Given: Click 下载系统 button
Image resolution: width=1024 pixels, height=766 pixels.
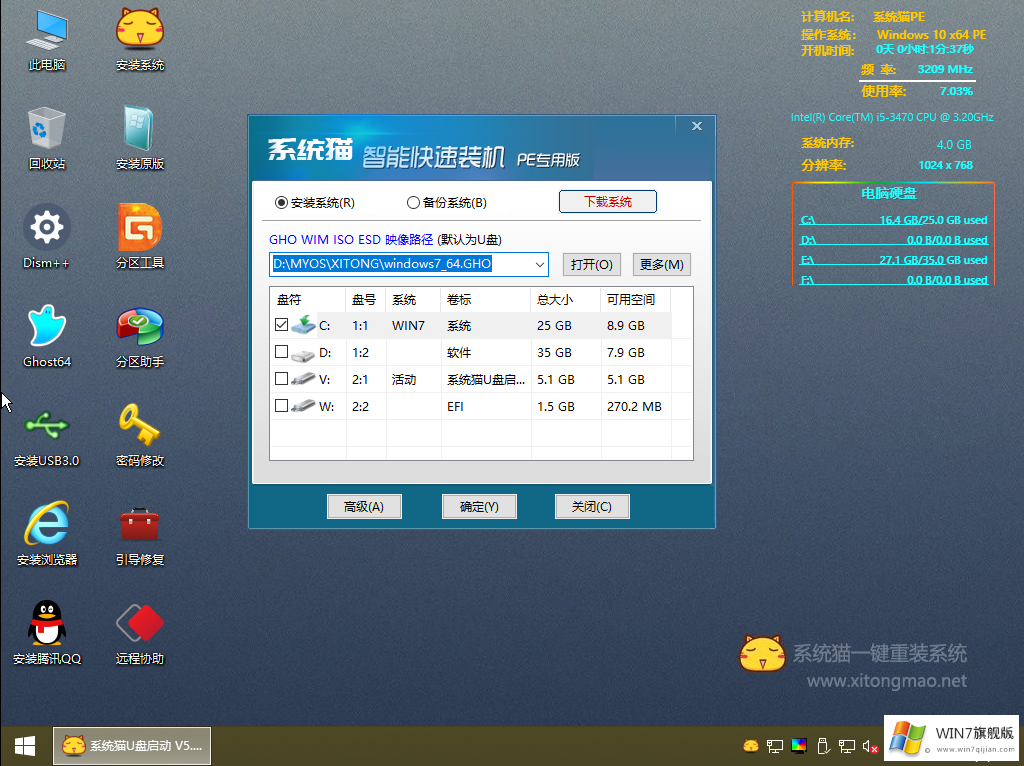Looking at the screenshot, I should point(607,202).
